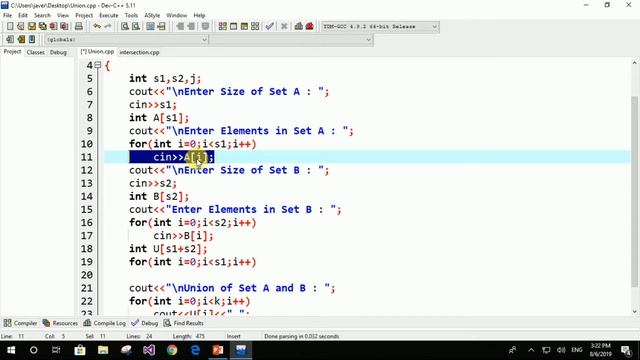The width and height of the screenshot is (640, 360).
Task: Click the Redo toolbar icon
Action: 108,27
